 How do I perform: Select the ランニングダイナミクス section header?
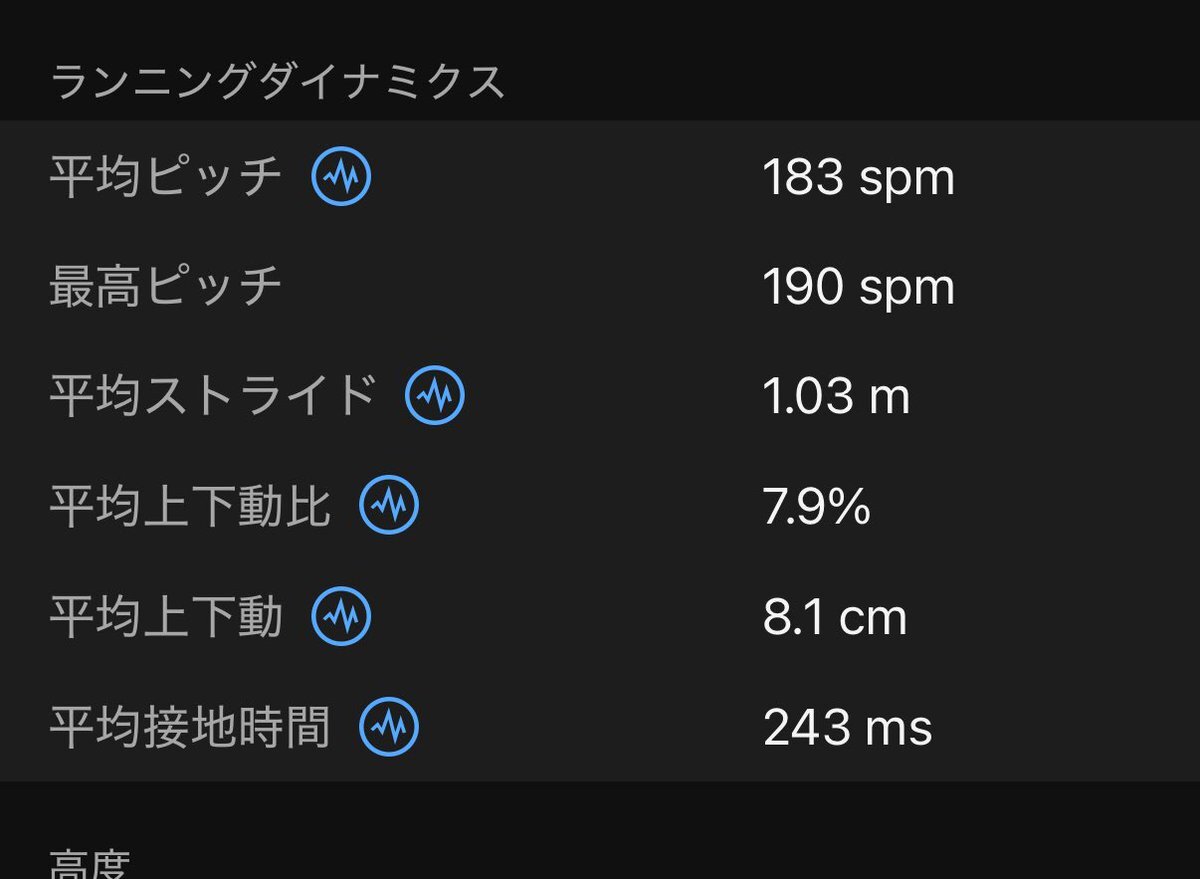coord(278,82)
